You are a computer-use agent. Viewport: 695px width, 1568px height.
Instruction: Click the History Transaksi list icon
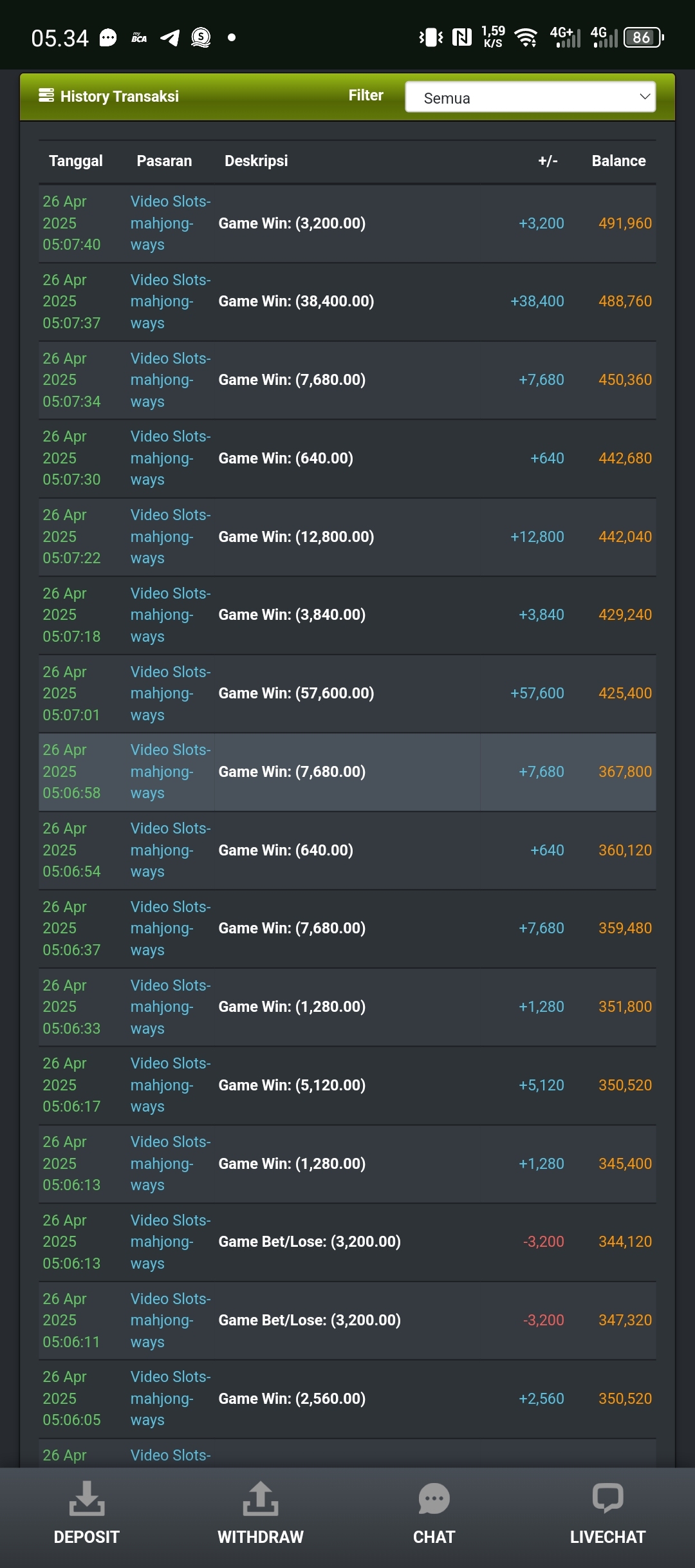point(46,95)
